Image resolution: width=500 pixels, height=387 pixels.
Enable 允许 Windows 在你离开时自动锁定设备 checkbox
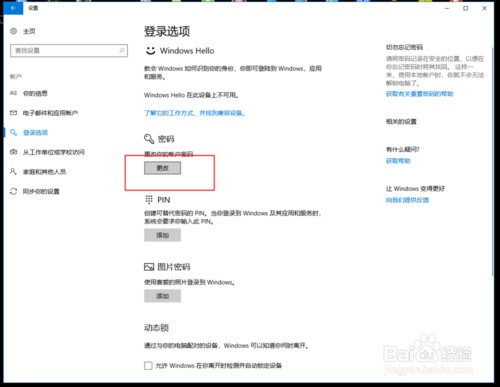point(148,365)
